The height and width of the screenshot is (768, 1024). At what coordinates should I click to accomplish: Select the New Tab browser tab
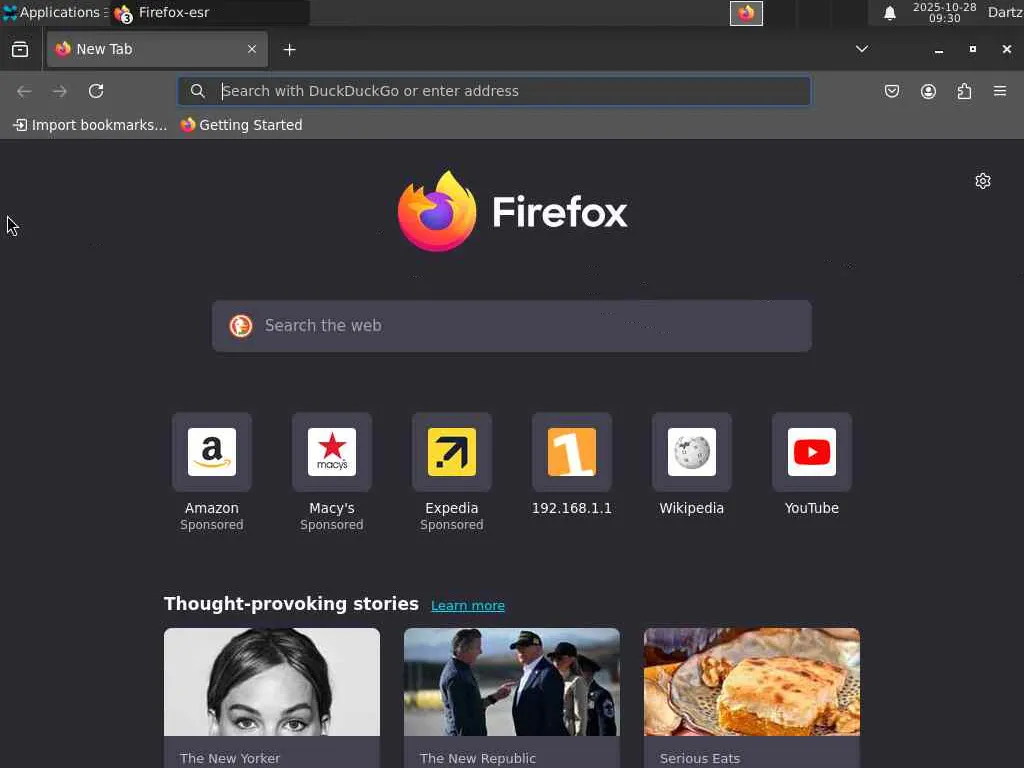pyautogui.click(x=157, y=49)
